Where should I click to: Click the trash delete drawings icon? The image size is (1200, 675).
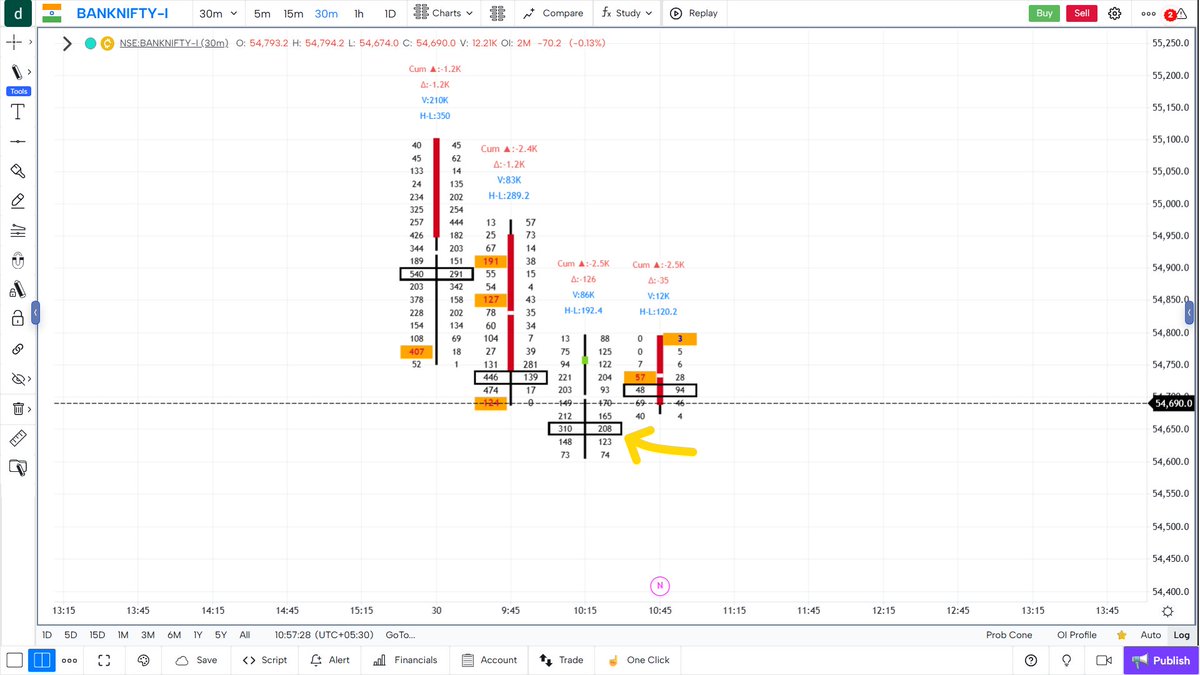pos(17,408)
